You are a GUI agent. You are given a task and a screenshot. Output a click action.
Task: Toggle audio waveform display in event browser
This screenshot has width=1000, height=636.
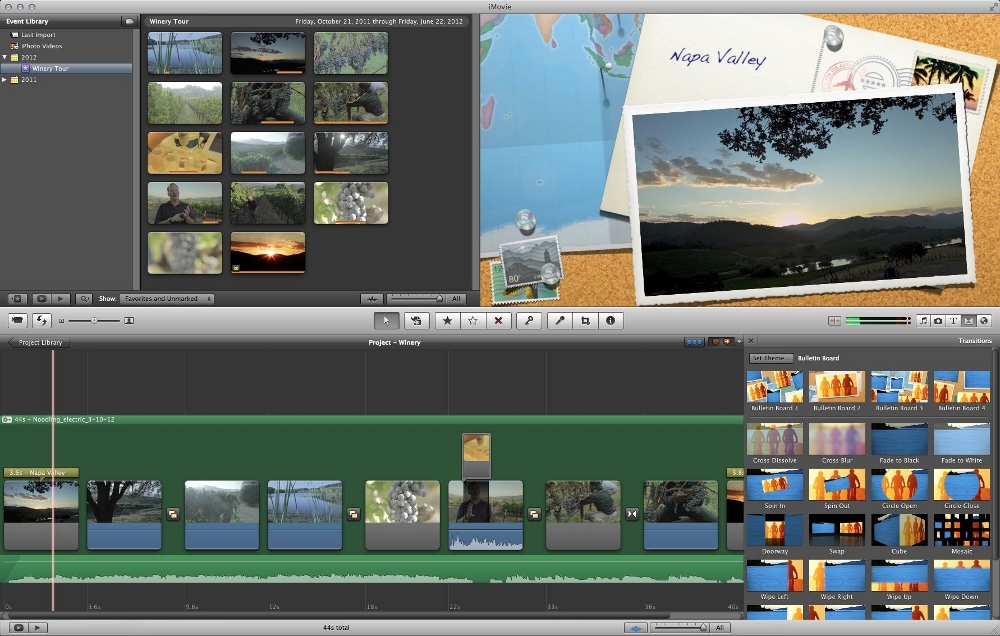coord(372,298)
